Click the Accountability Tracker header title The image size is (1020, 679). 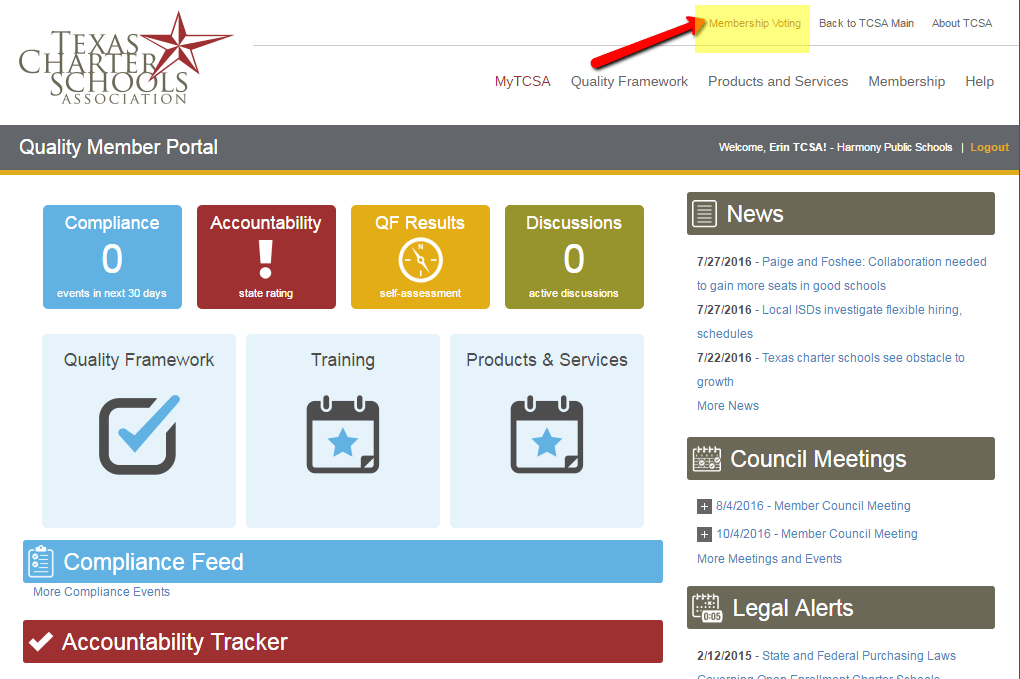(174, 642)
